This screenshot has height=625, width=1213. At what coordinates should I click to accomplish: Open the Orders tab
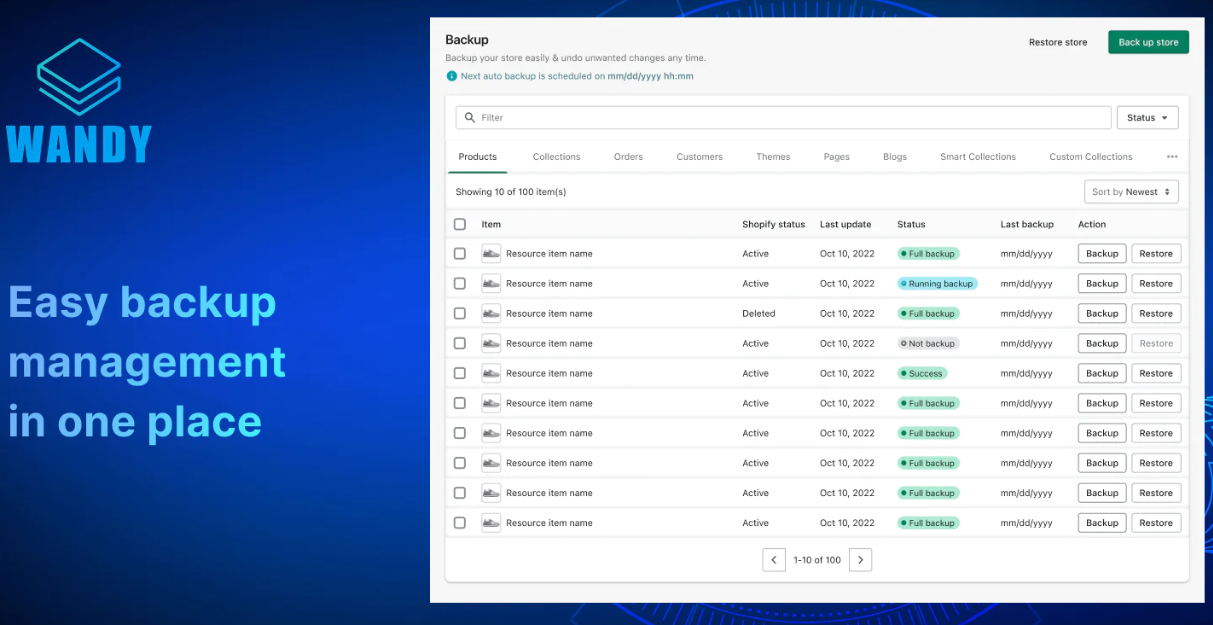628,157
